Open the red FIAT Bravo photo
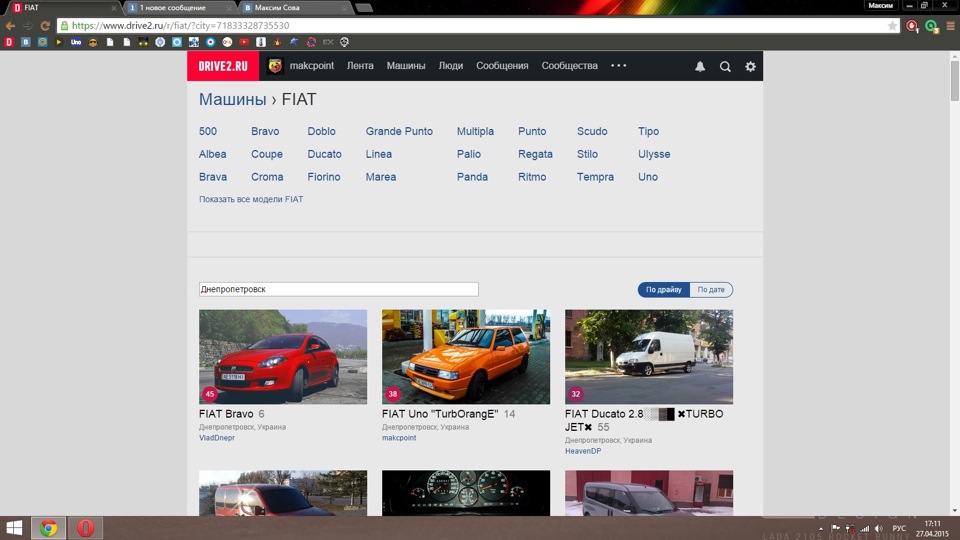 pyautogui.click(x=283, y=356)
